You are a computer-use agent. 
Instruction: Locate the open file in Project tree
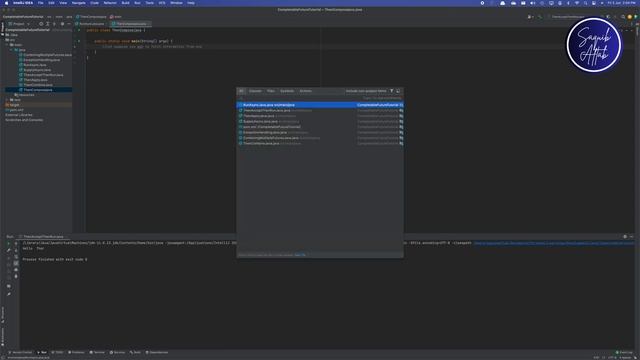(x=41, y=24)
